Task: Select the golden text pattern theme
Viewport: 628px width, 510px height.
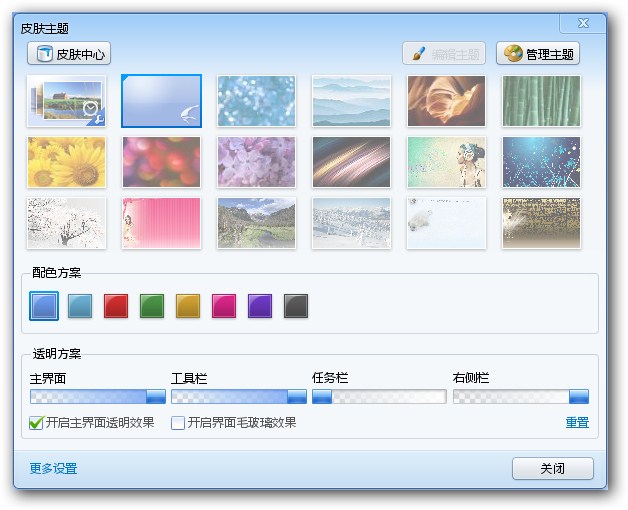Action: click(541, 223)
